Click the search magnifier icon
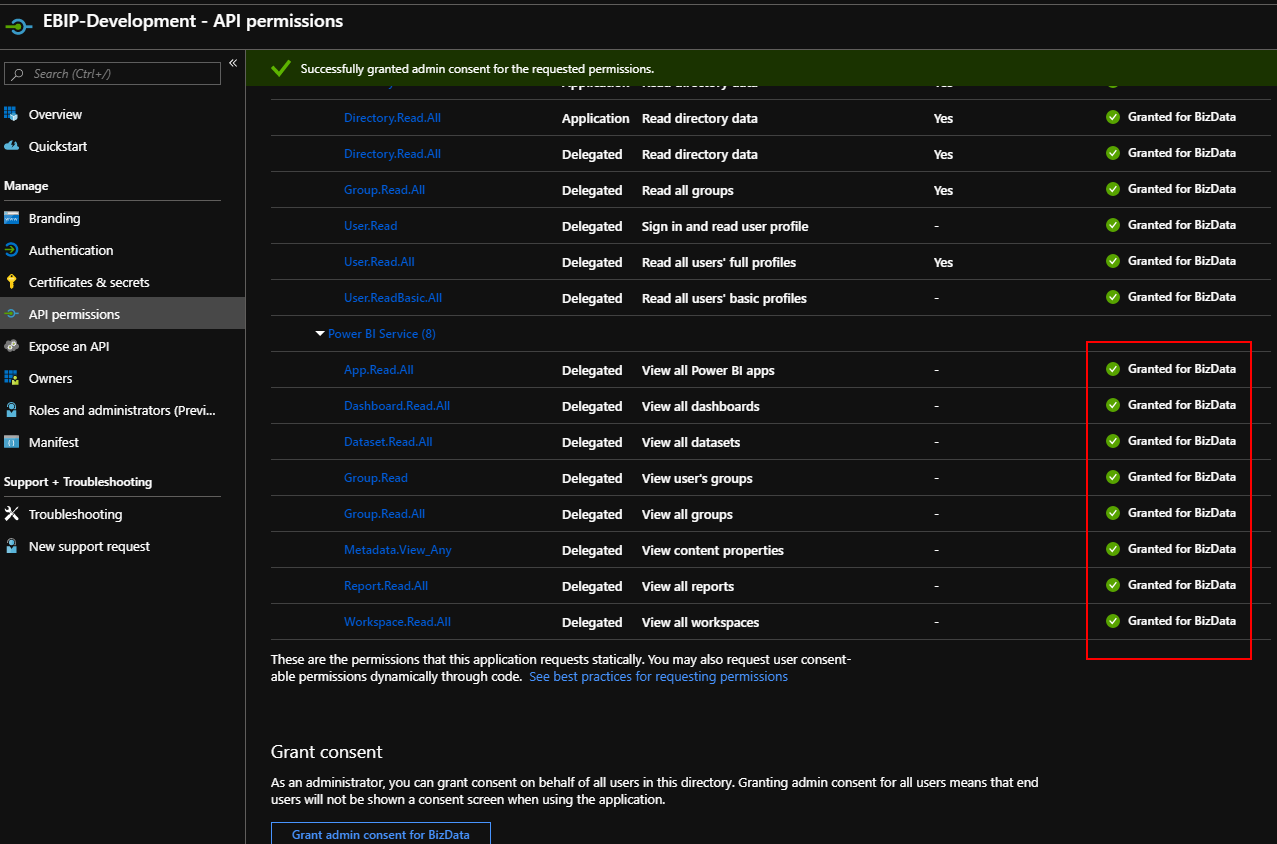The width and height of the screenshot is (1277, 844). pos(18,74)
